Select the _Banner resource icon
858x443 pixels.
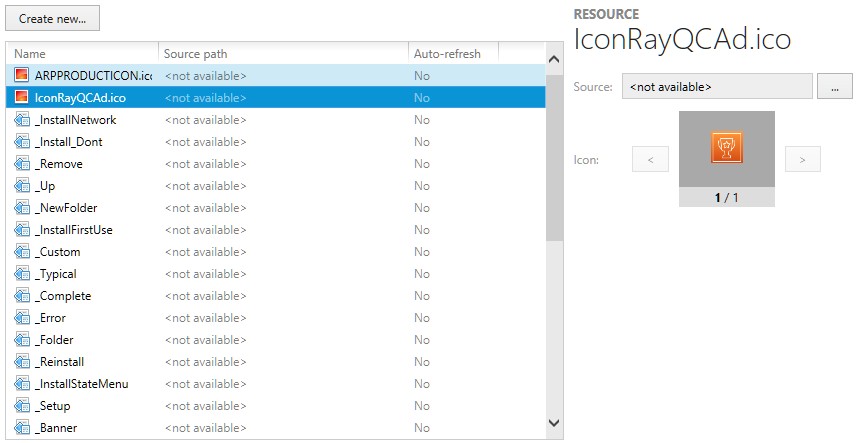(x=22, y=428)
